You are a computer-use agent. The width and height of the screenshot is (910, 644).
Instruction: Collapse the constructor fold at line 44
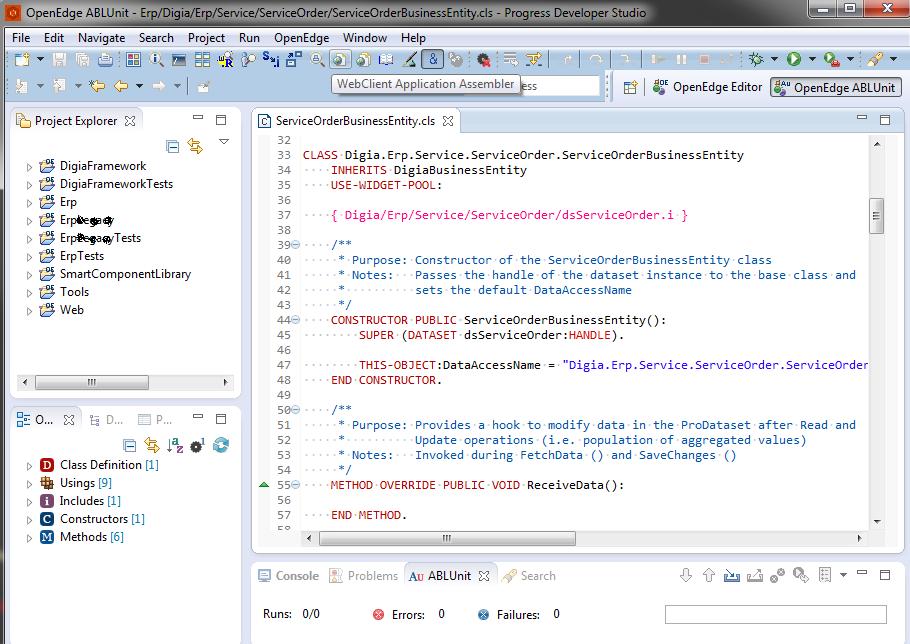coord(295,320)
